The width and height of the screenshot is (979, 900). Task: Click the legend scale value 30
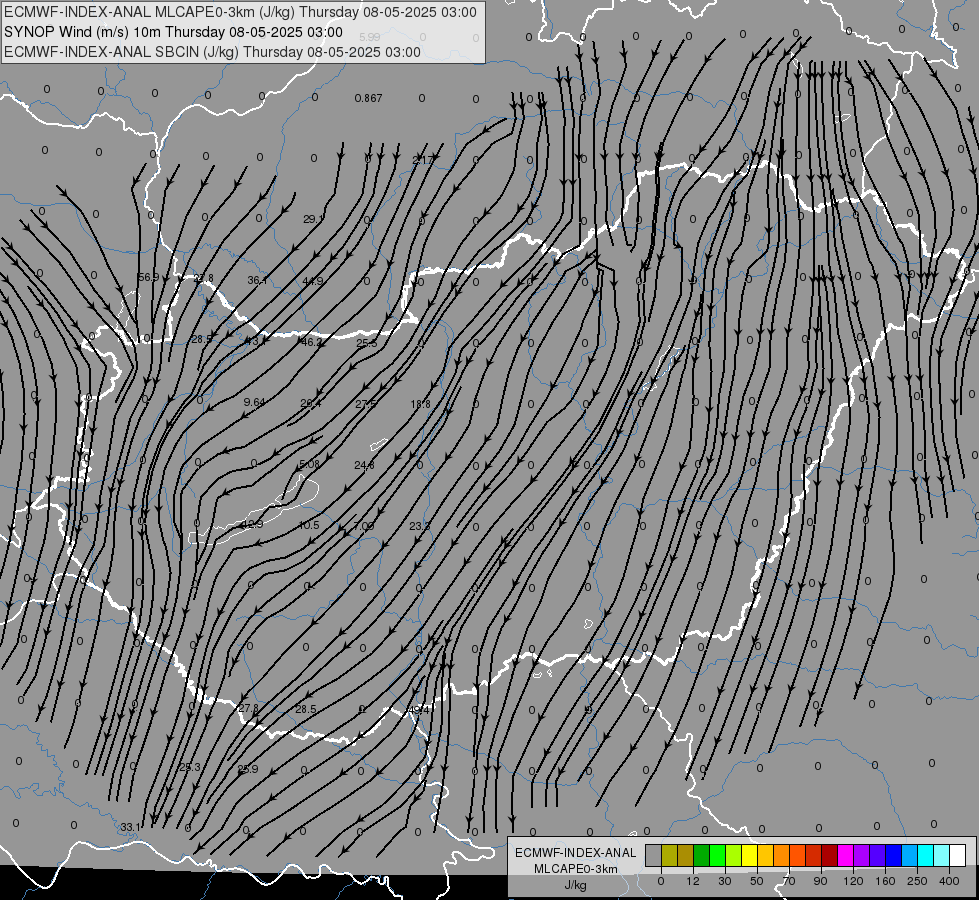pos(724,881)
